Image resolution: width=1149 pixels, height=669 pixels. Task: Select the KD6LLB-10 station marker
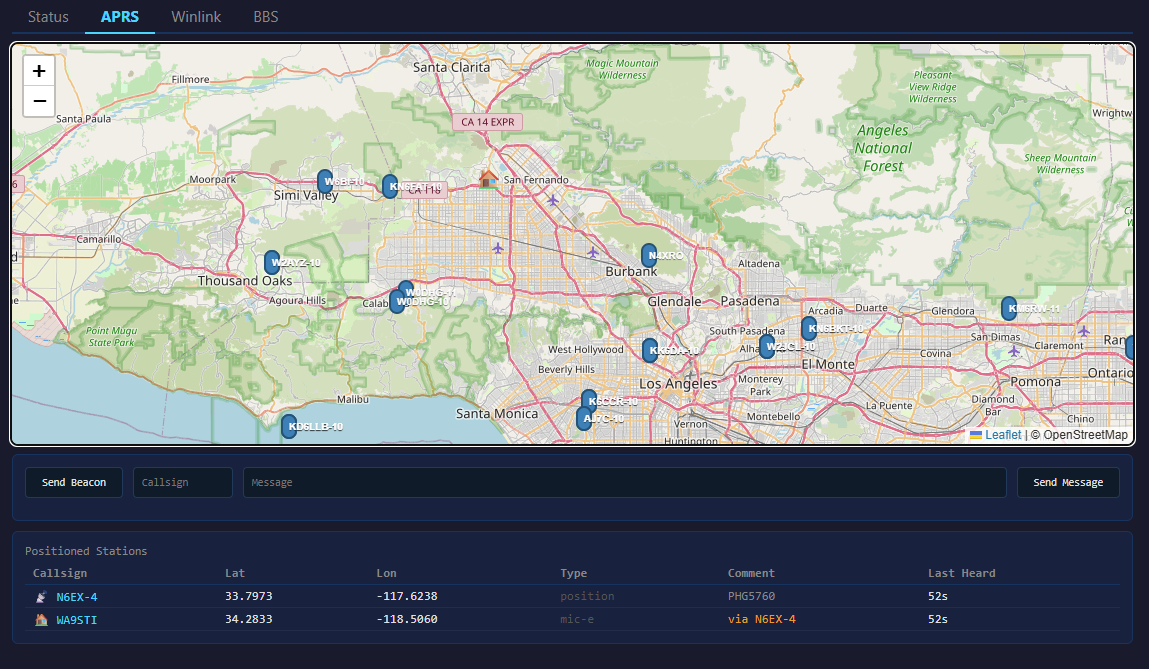(289, 426)
